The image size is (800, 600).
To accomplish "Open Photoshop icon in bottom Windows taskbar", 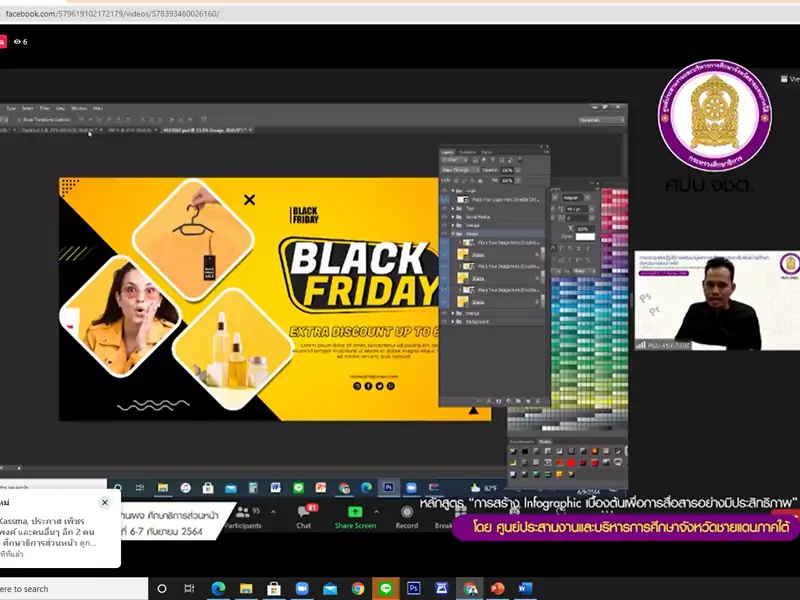I will (x=413, y=588).
